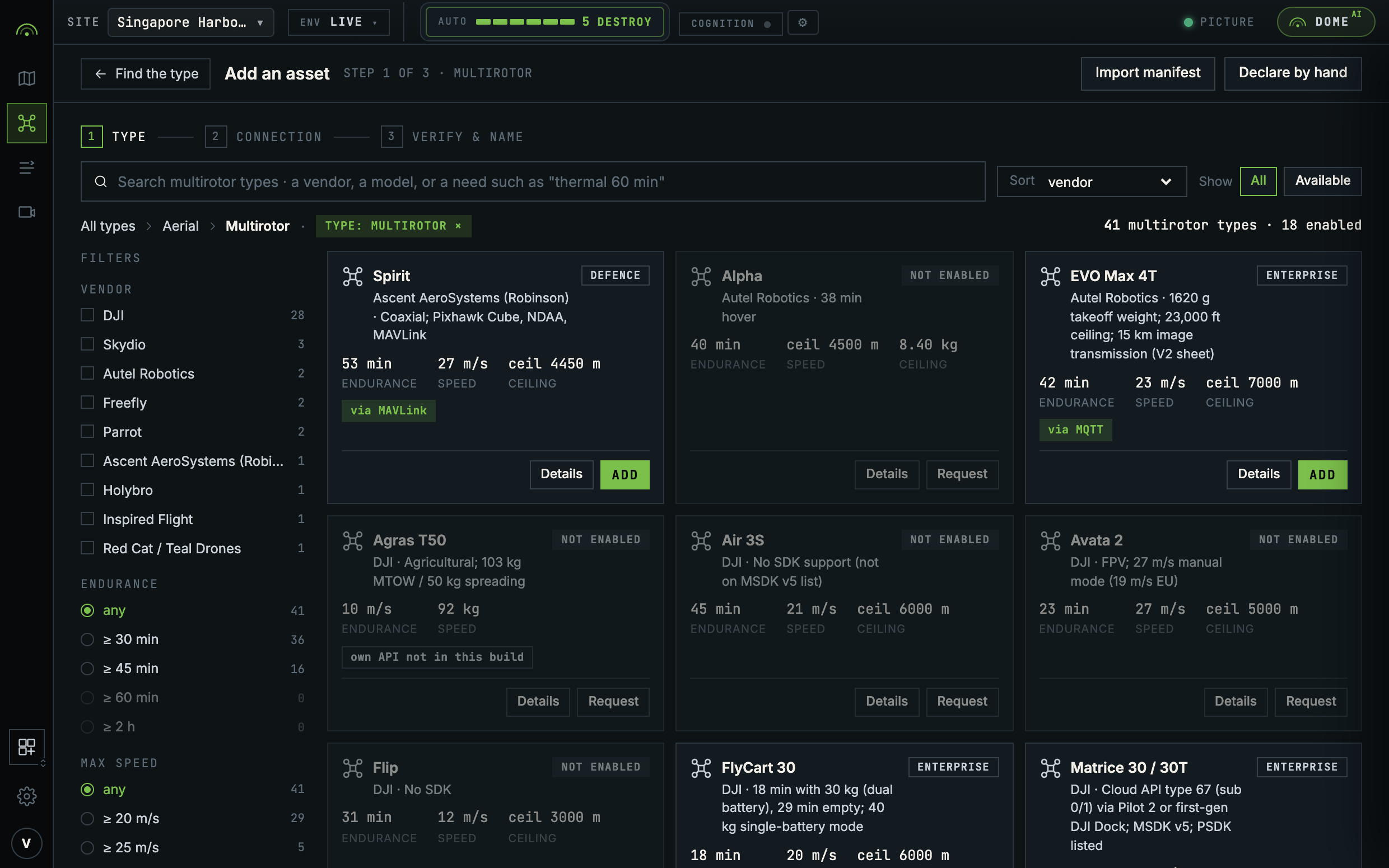Click the FlyCart 30 drone icon
Viewport: 1389px width, 868px height.
pos(701,768)
